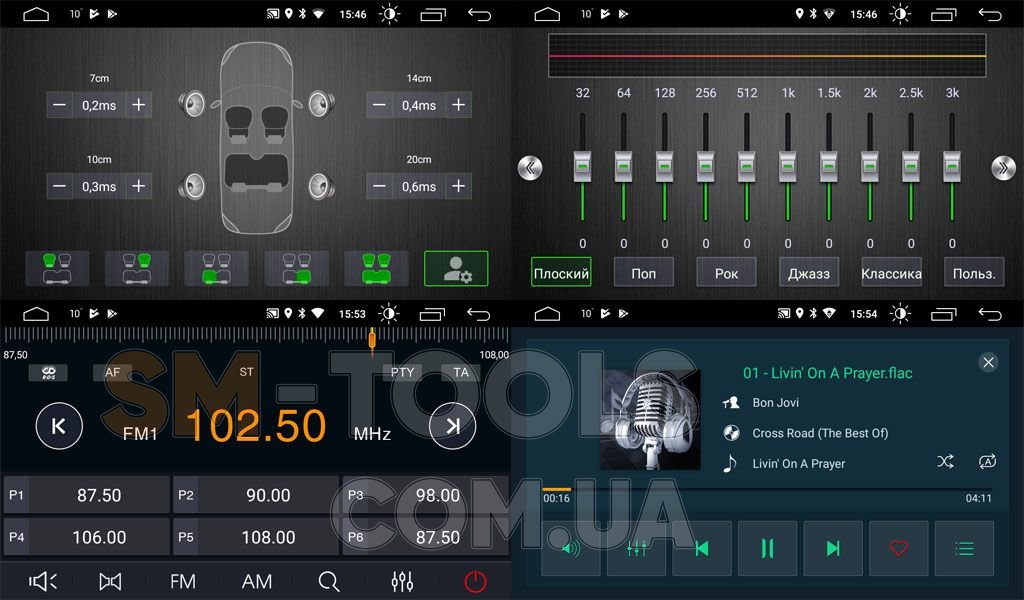Toggle repeat mode in music player

[x=987, y=461]
